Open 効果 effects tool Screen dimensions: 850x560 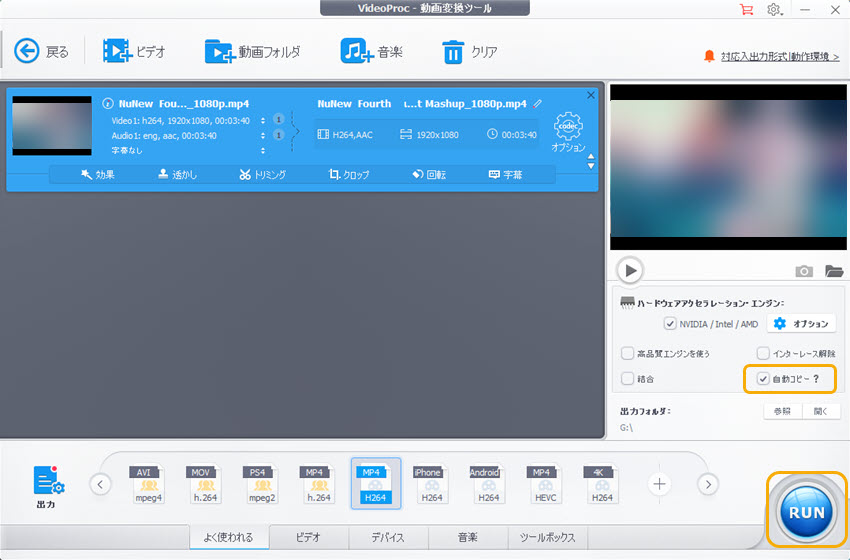click(98, 175)
